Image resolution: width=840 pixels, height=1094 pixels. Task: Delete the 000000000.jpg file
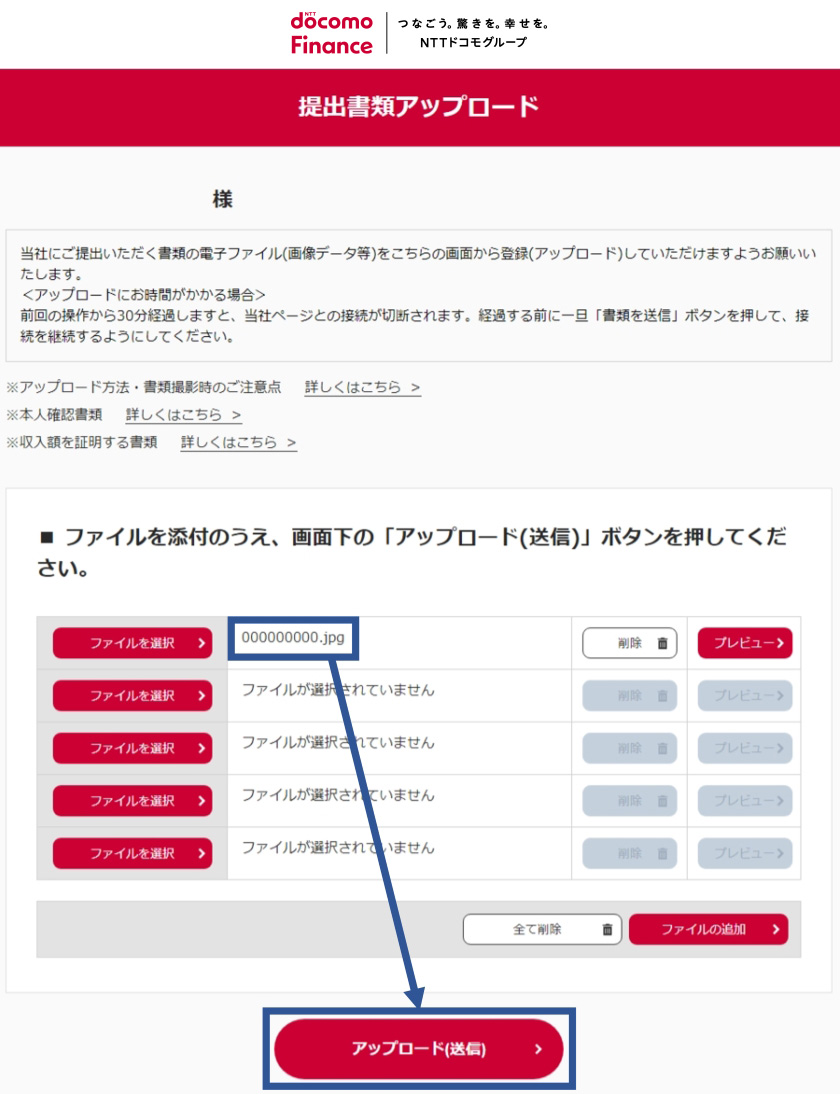pyautogui.click(x=629, y=643)
